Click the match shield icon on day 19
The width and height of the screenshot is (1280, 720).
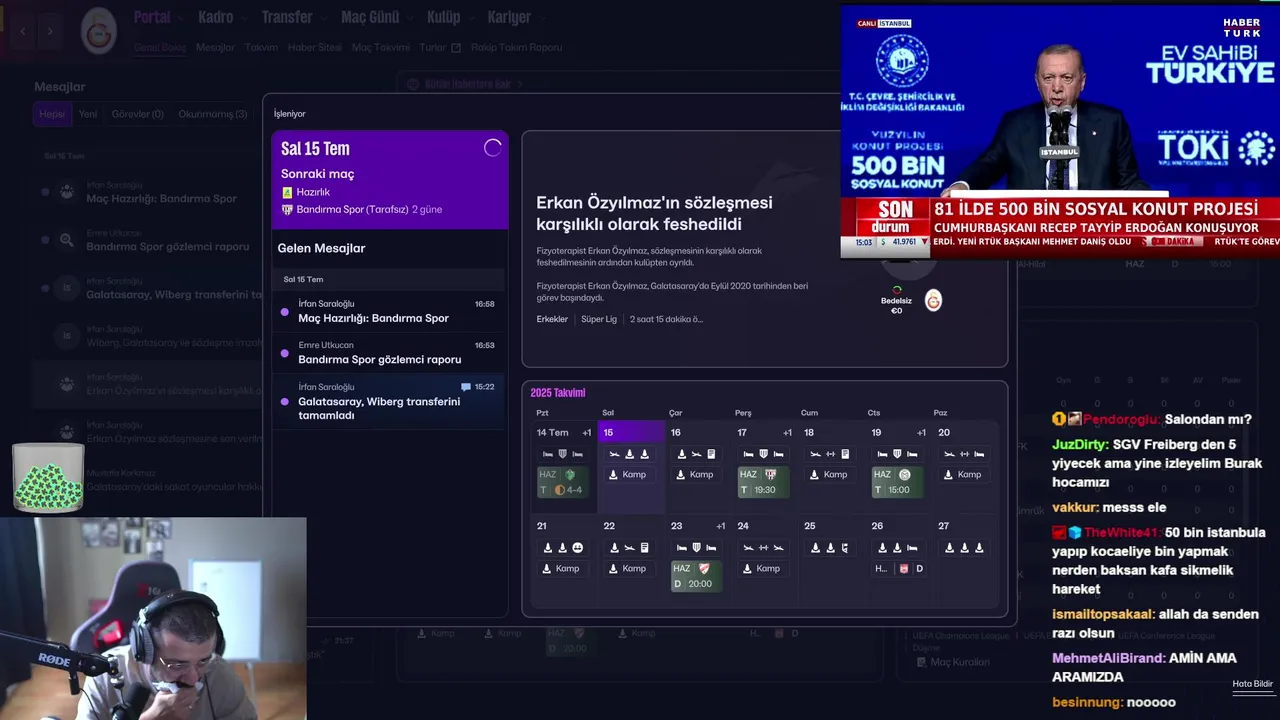tap(896, 454)
